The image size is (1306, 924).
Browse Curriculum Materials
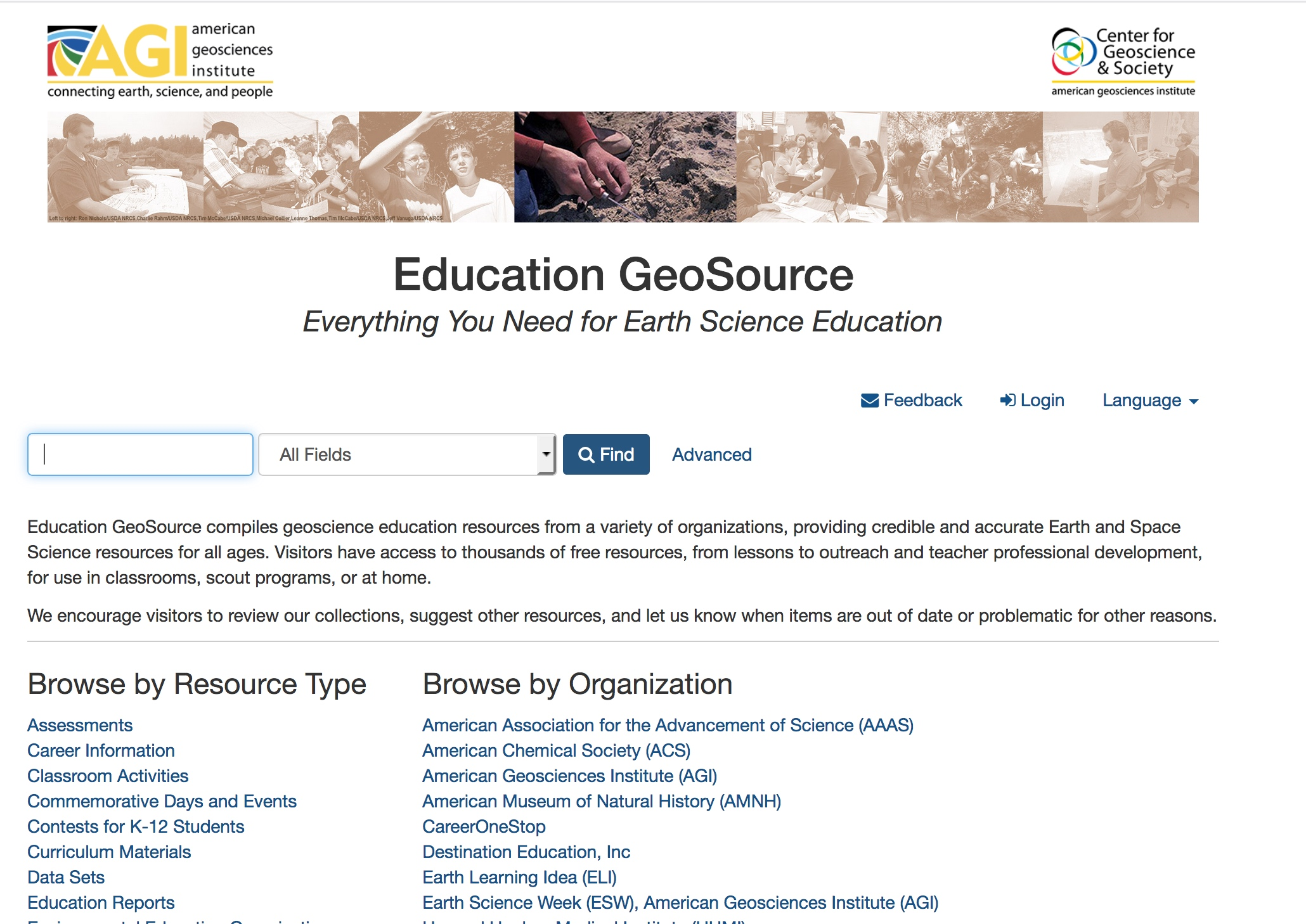click(109, 852)
